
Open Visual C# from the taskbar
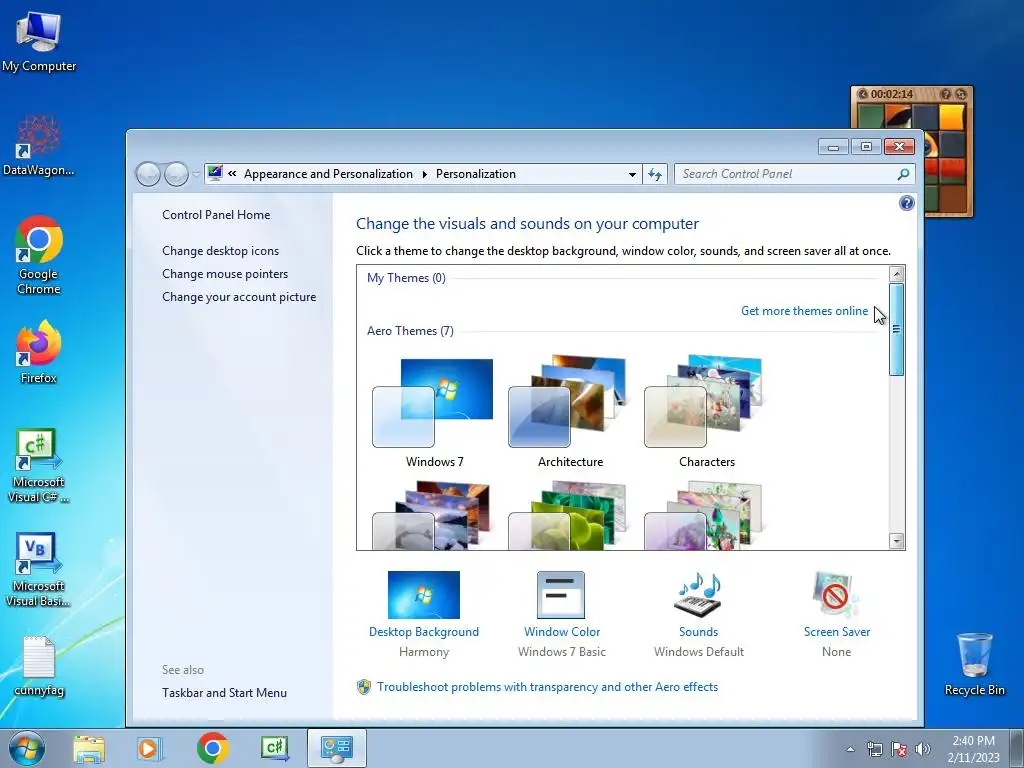(274, 748)
